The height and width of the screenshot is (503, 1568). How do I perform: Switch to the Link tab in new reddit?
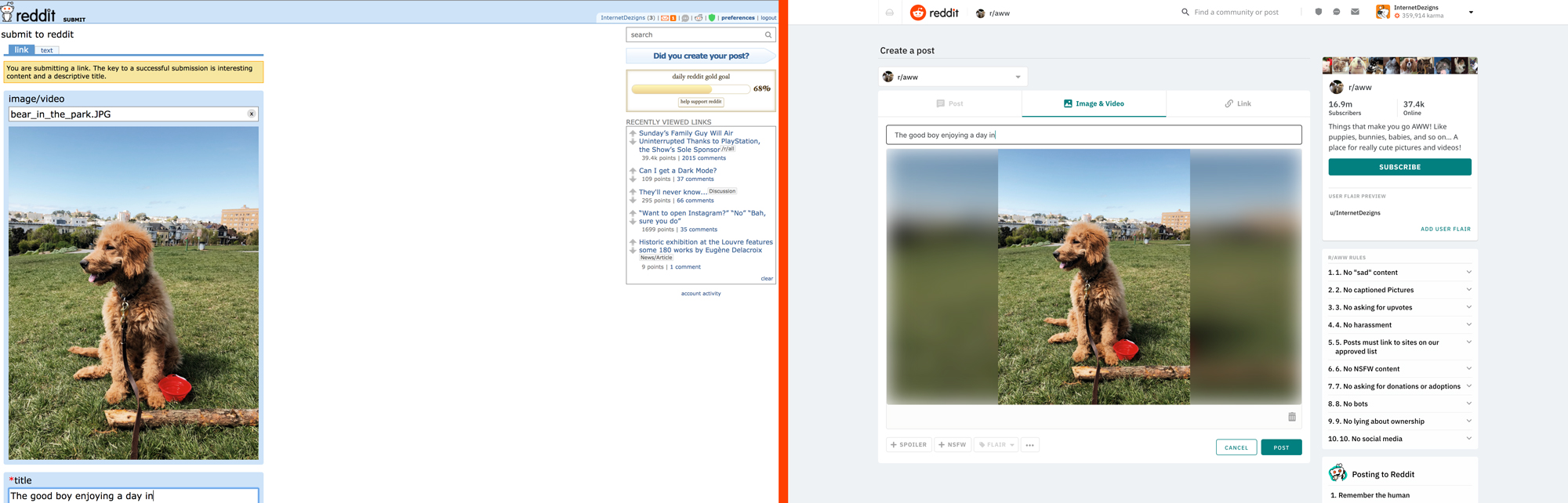(1238, 103)
